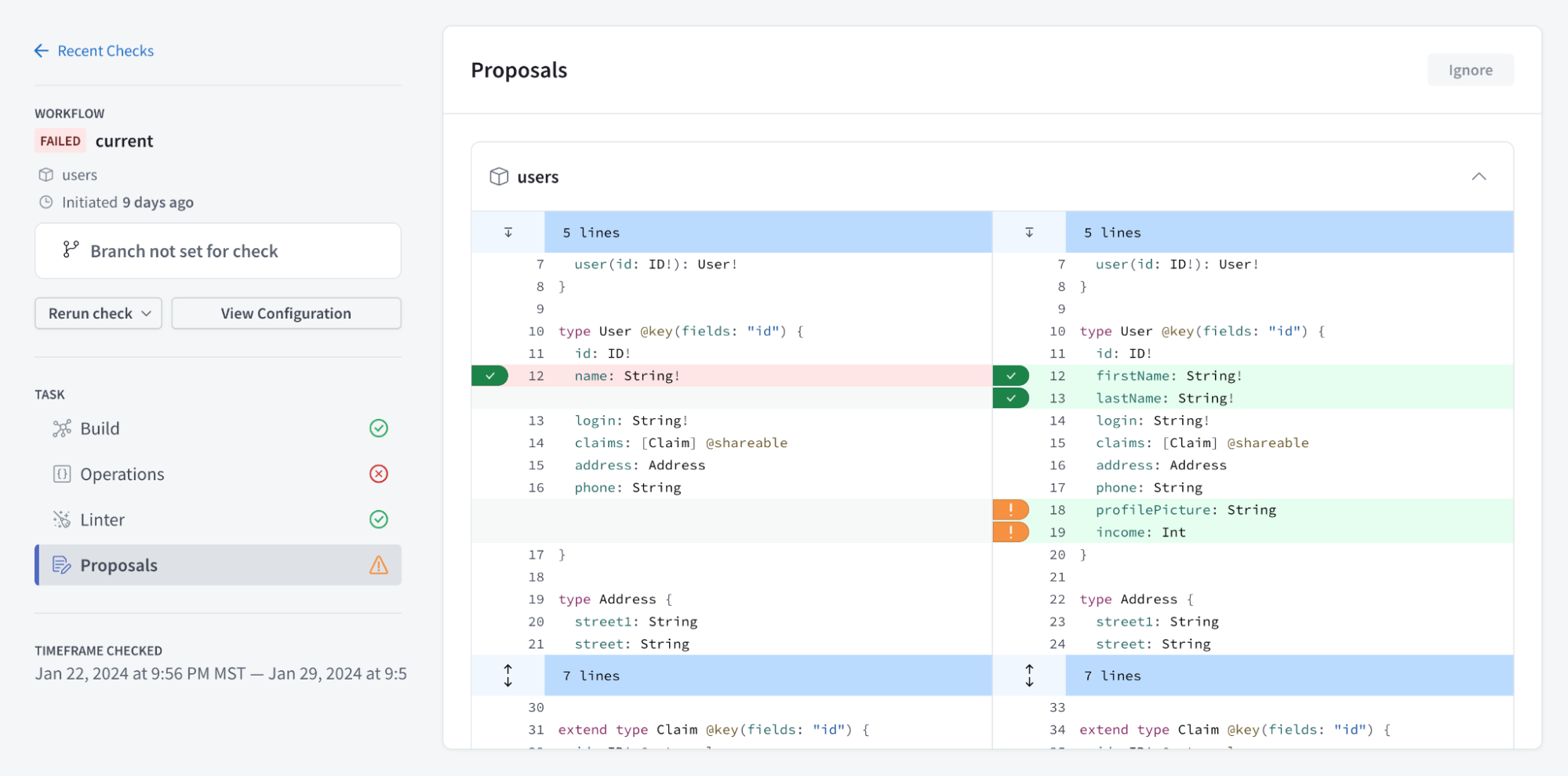Click the Operations failed X icon

(x=379, y=474)
